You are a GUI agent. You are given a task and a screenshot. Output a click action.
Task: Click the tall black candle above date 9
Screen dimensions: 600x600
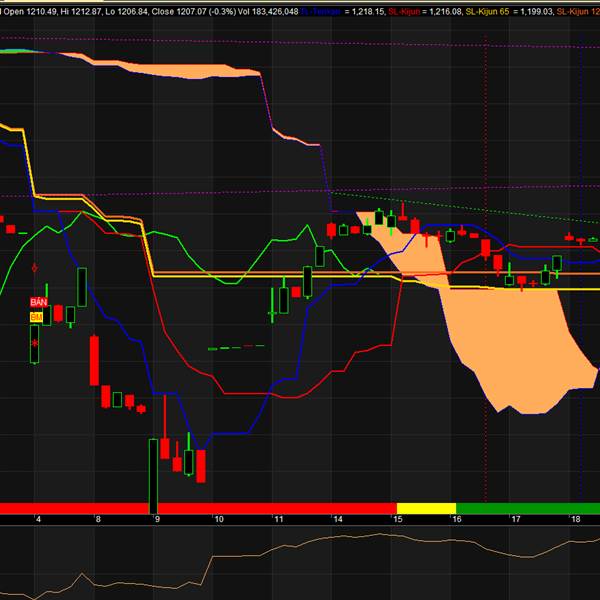153,476
